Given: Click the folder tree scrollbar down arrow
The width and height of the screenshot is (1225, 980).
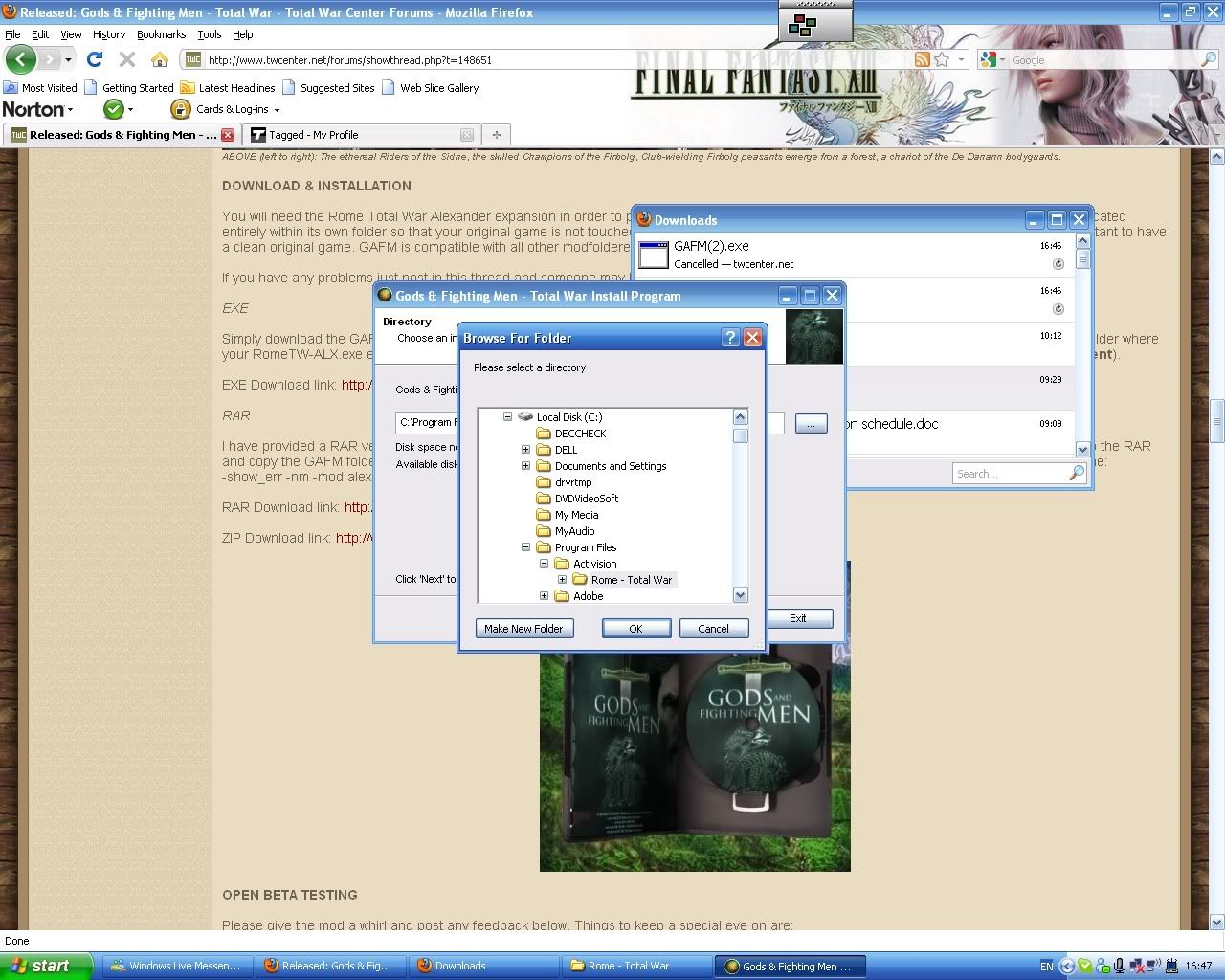Looking at the screenshot, I should point(740,594).
